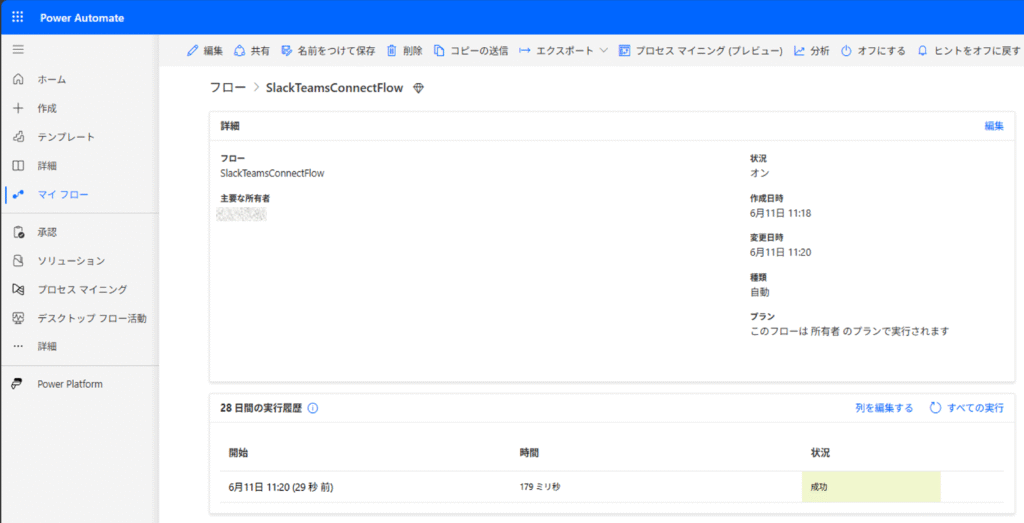Click the 編集 link in 詳細 panel
This screenshot has height=523, width=1024.
pyautogui.click(x=994, y=126)
